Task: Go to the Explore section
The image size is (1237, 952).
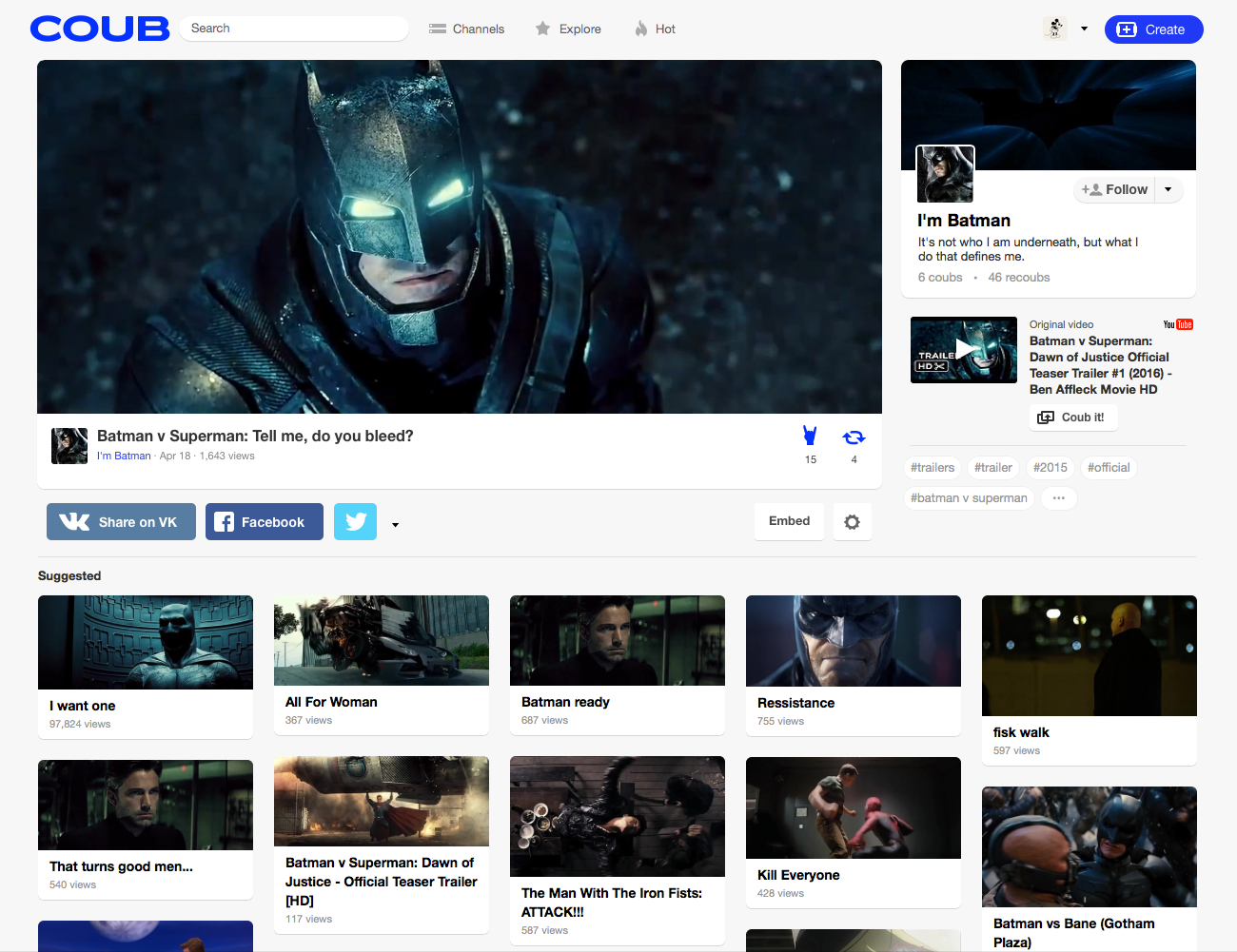Action: (x=568, y=29)
